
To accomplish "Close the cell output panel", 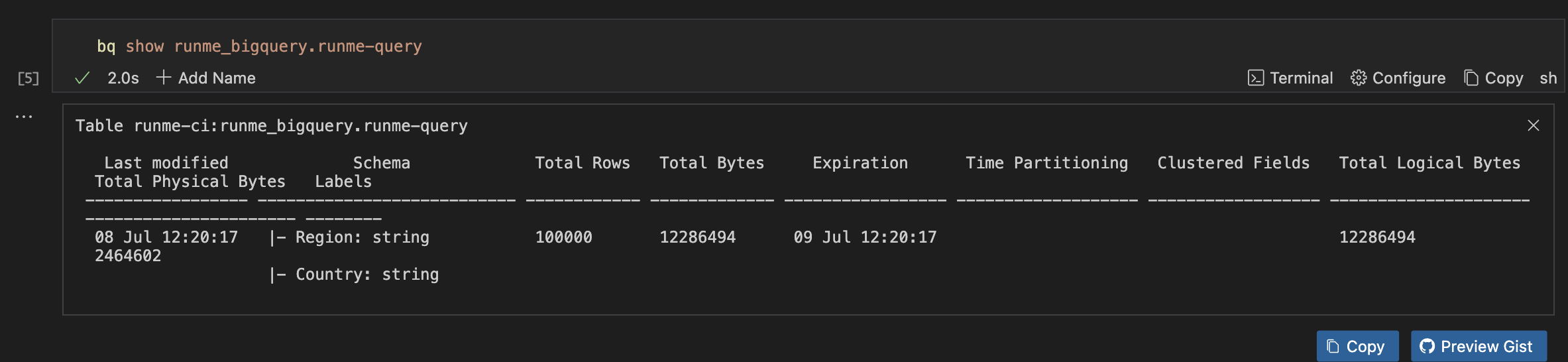I will point(1533,126).
